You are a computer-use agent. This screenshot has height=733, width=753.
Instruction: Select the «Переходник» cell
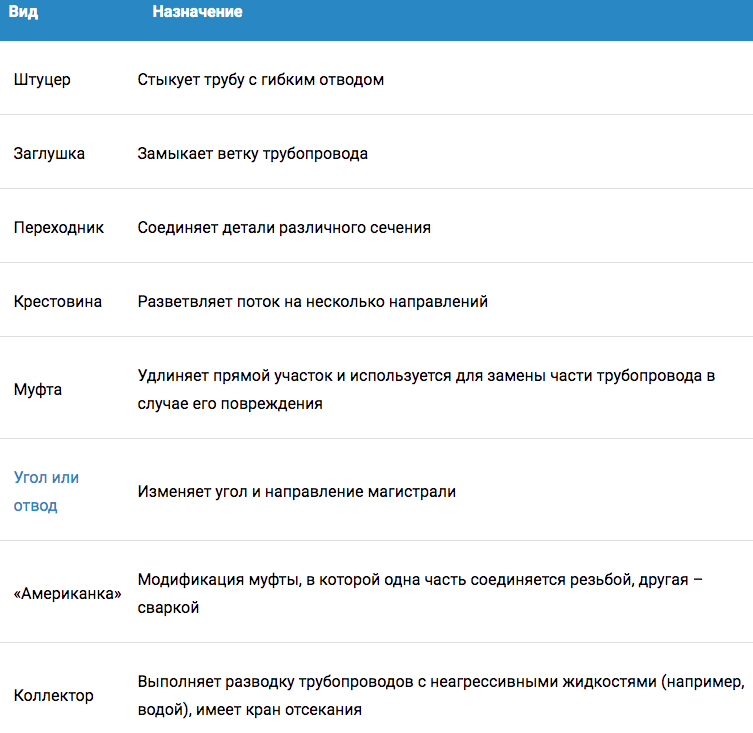click(x=59, y=227)
